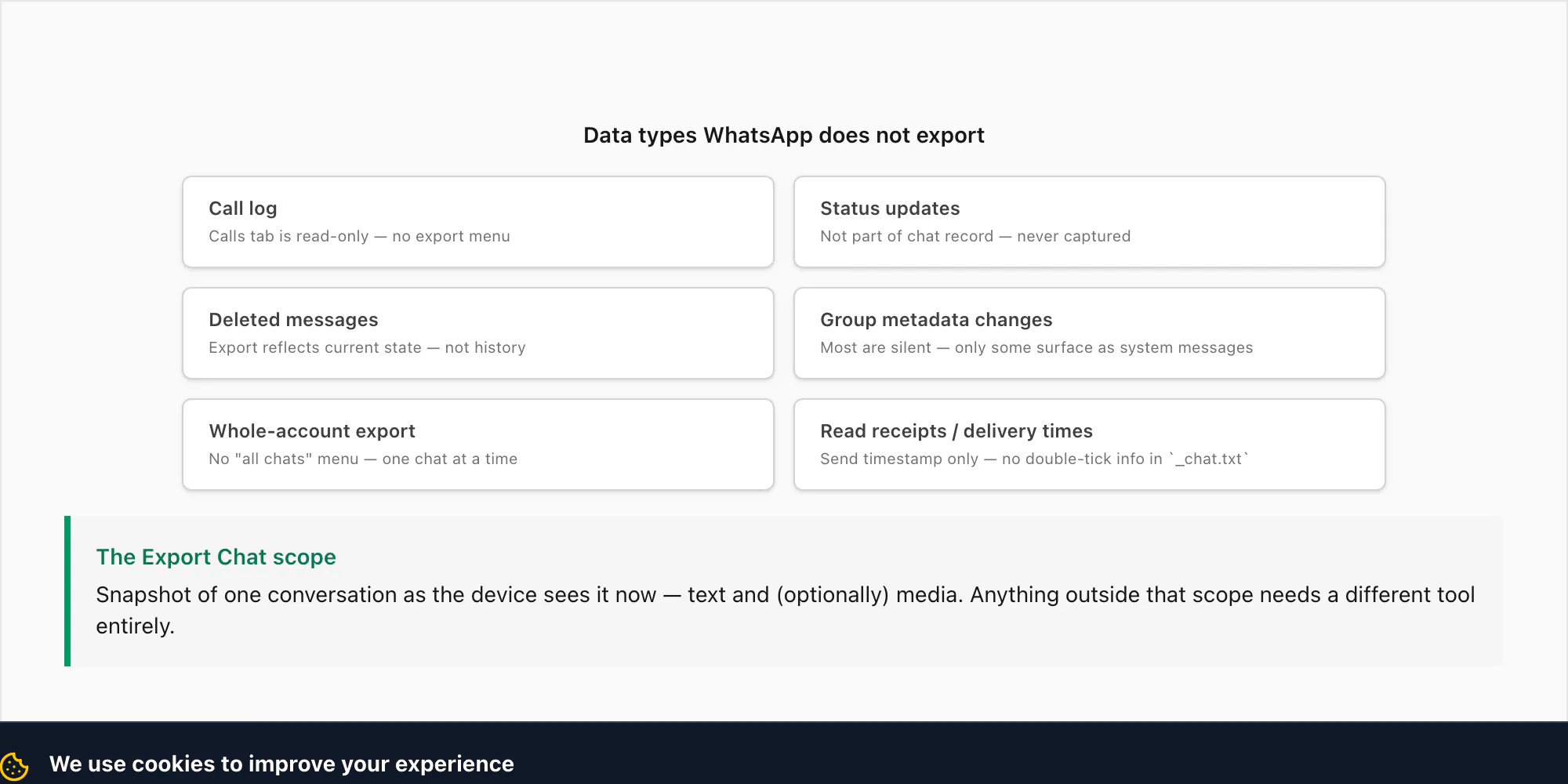Open the Deleted messages card
The height and width of the screenshot is (784, 1568).
(478, 333)
